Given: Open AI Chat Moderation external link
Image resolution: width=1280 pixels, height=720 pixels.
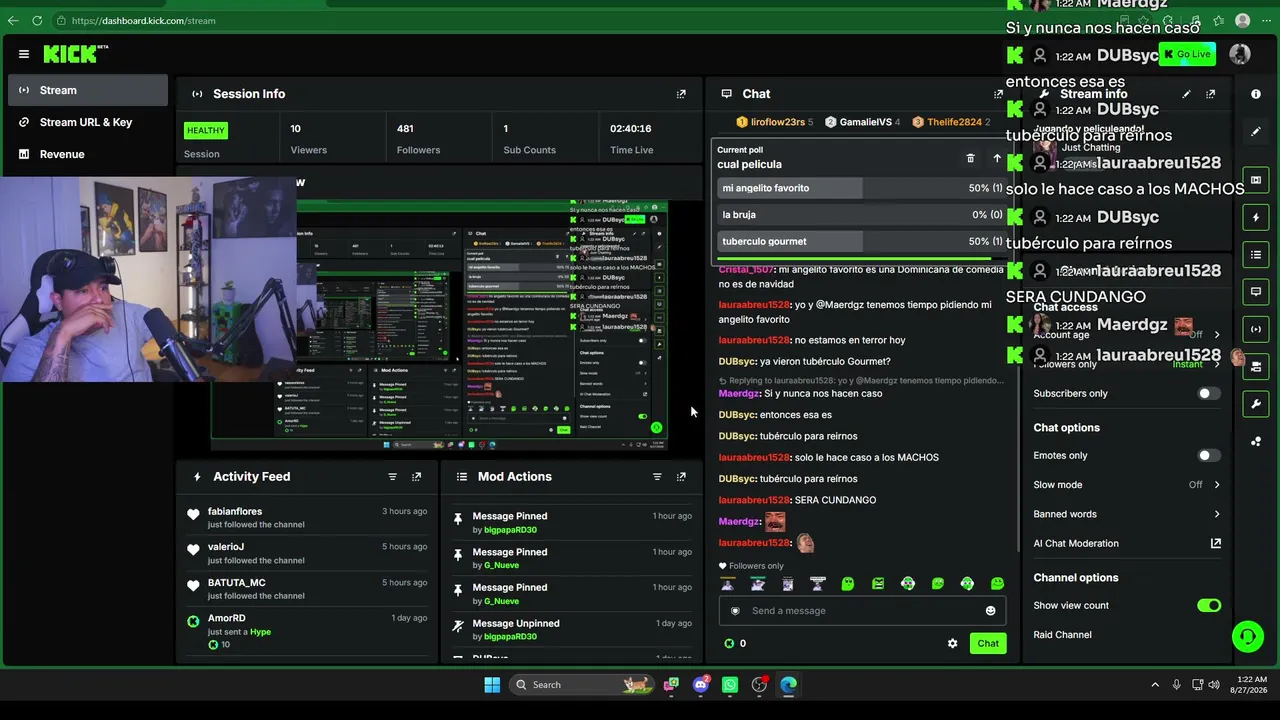Looking at the screenshot, I should [1216, 543].
